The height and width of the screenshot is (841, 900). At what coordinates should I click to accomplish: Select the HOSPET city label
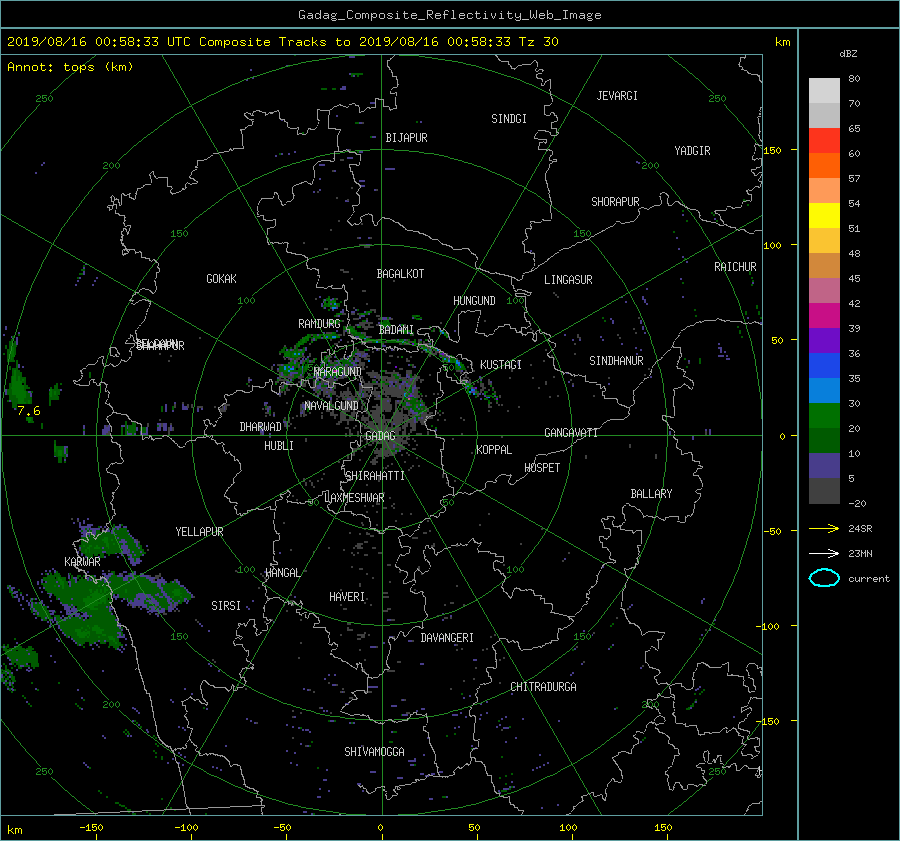[542, 468]
